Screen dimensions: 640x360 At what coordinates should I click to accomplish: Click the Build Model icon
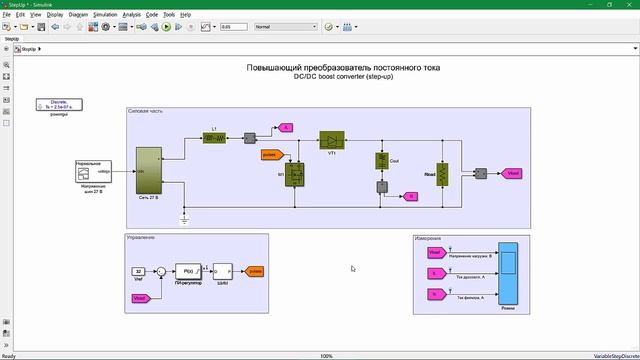tap(347, 27)
